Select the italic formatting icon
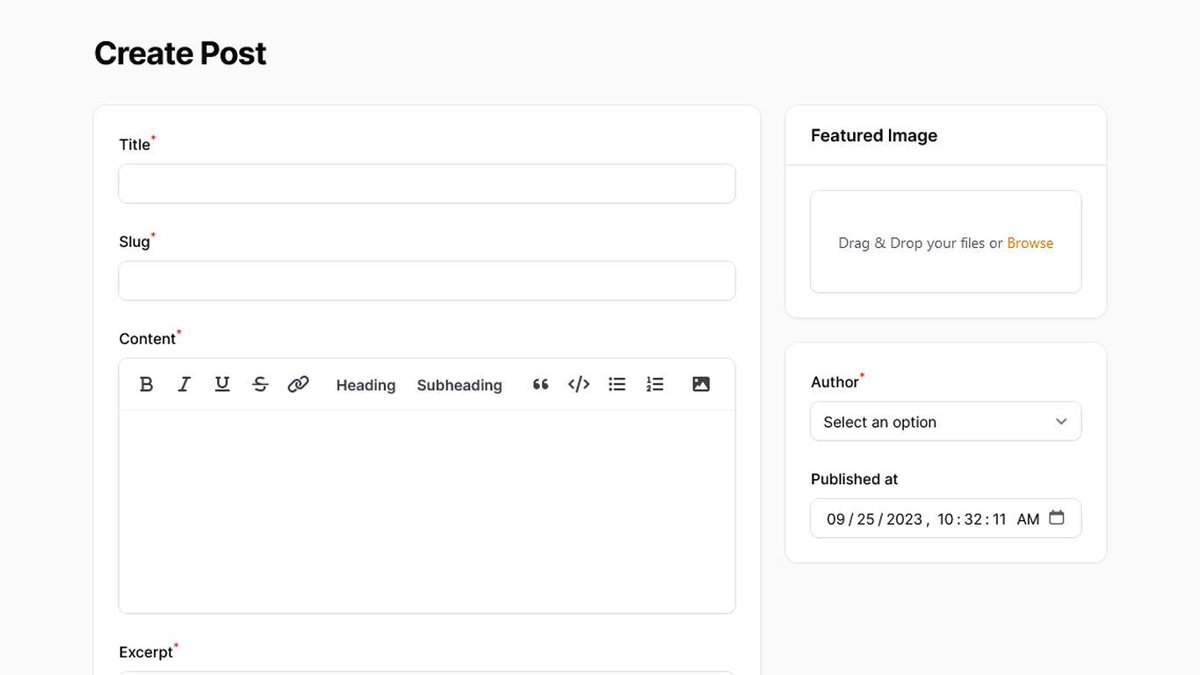The image size is (1200, 675). [184, 384]
